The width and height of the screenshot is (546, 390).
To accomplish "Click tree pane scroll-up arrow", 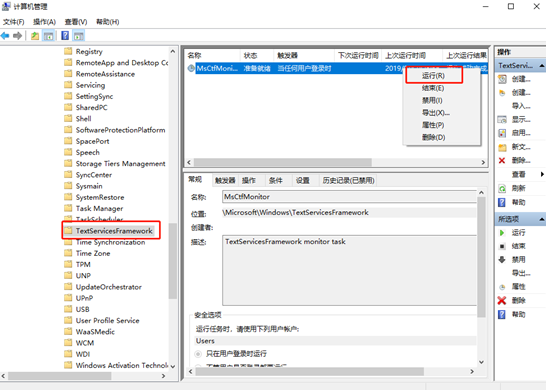I will click(173, 52).
